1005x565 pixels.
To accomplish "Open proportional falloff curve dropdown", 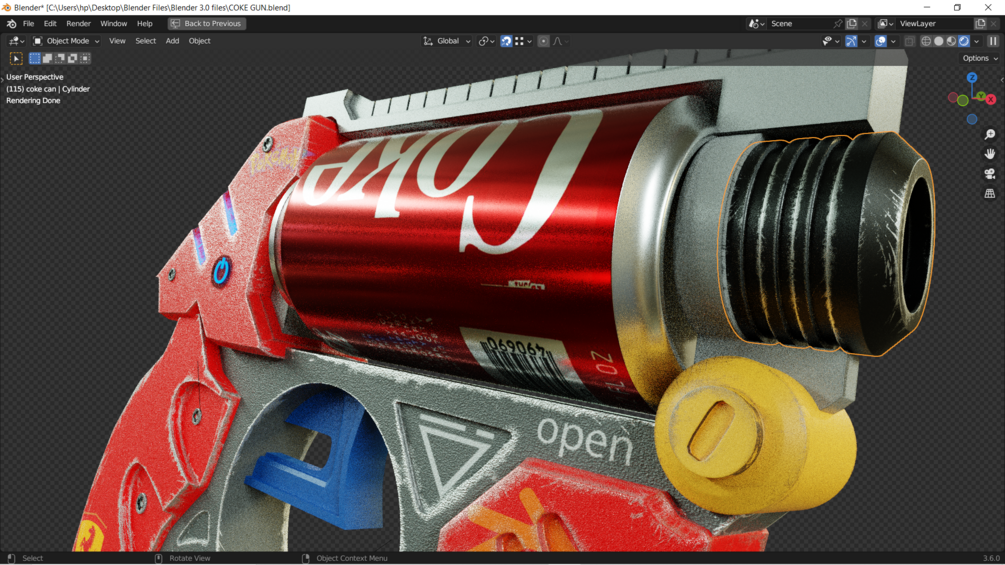I will [561, 41].
